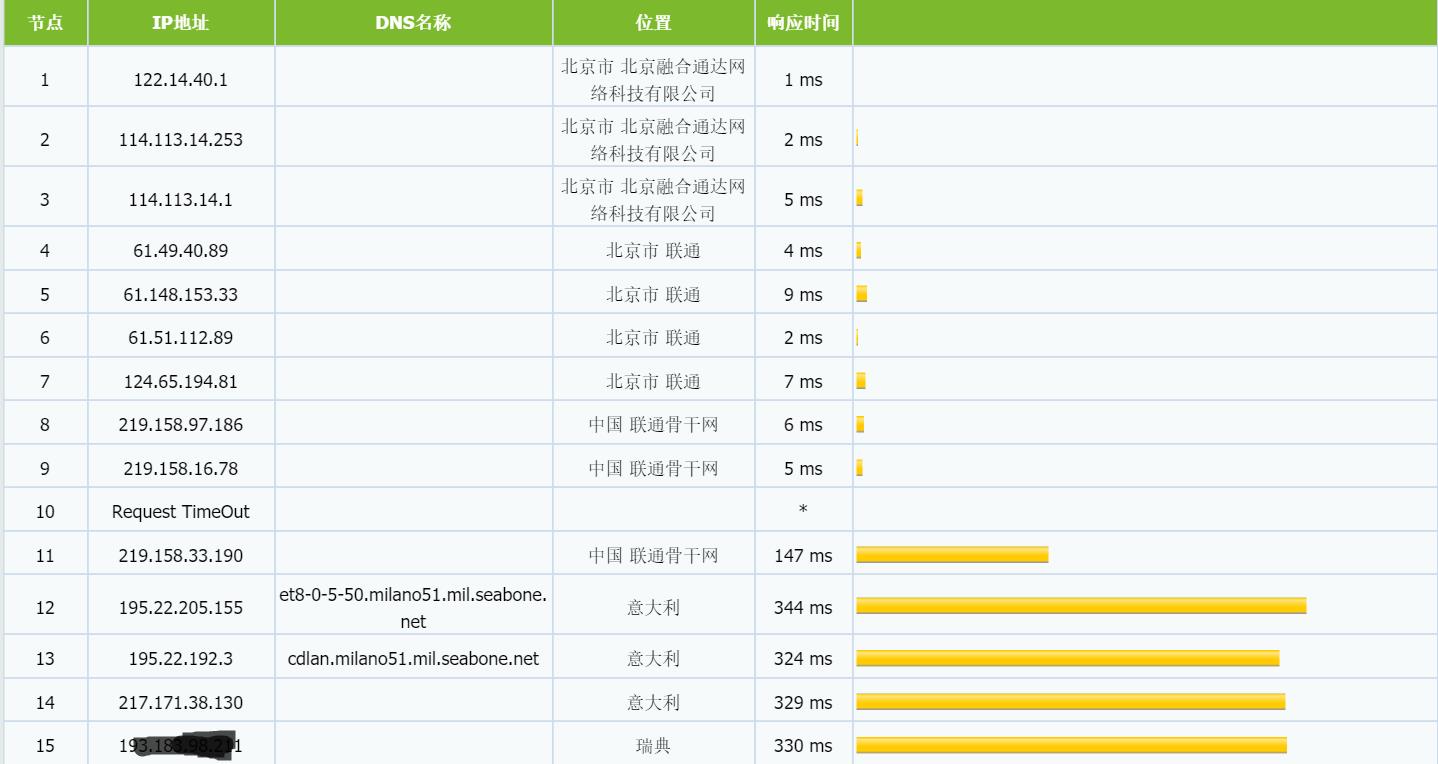Click DNS name et8-0-5-50.milano51.mil.seabone.net

(x=413, y=608)
